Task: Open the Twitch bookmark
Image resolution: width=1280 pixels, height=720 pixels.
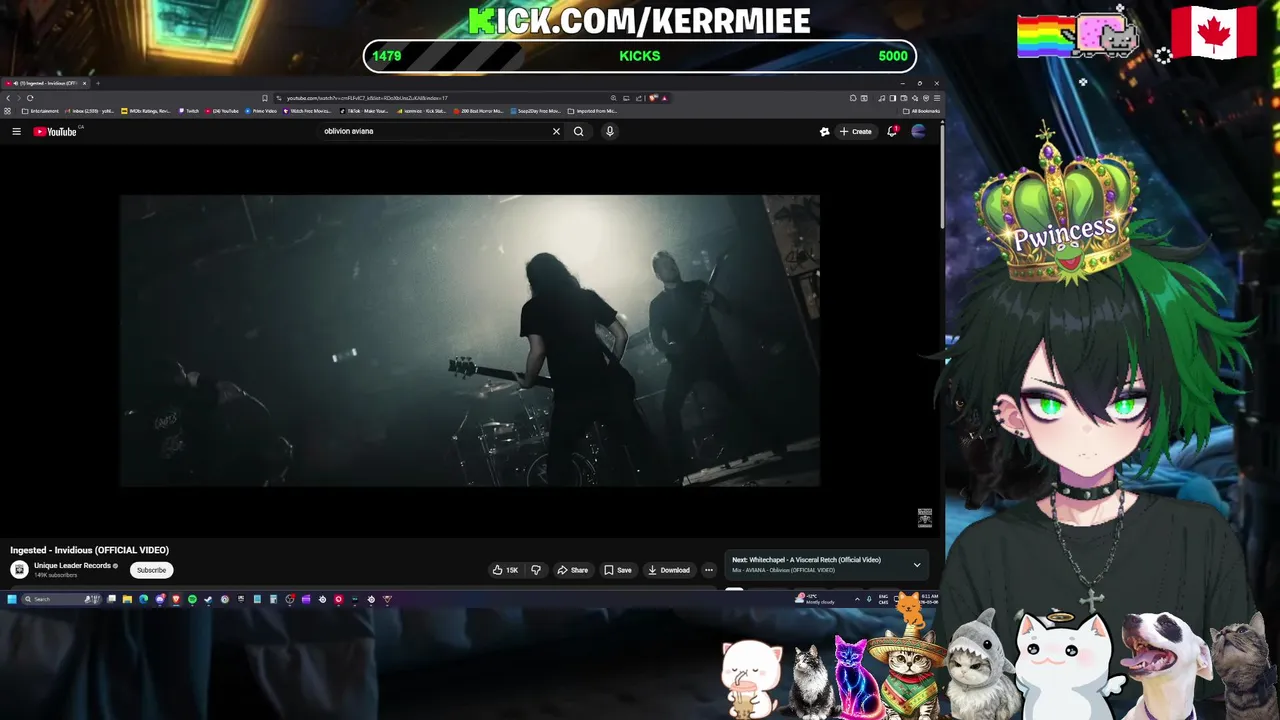Action: pos(188,111)
